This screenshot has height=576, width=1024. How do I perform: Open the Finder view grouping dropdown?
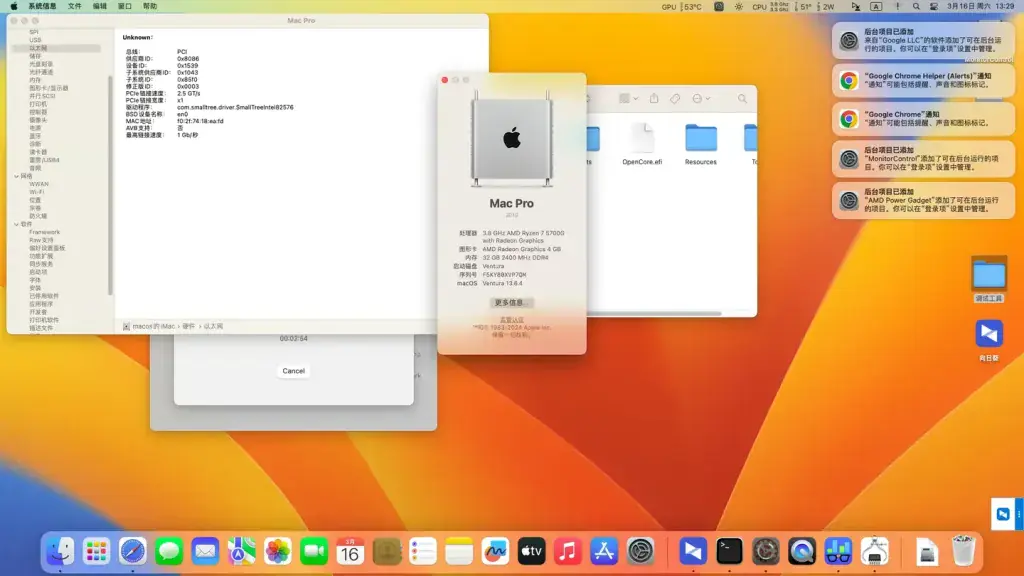coord(628,99)
